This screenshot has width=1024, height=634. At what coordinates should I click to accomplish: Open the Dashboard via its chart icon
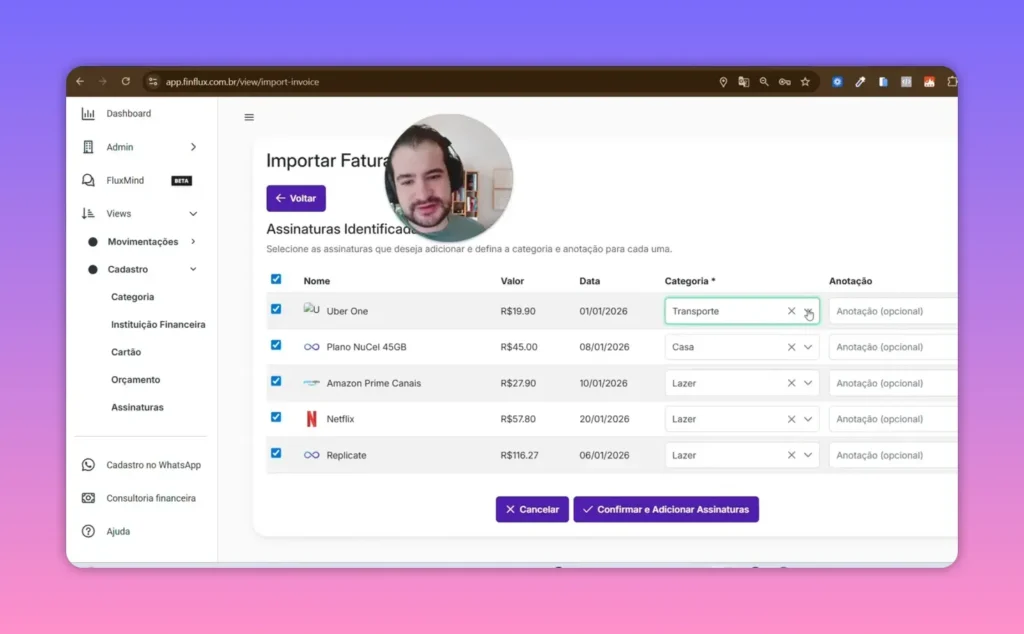tap(87, 113)
